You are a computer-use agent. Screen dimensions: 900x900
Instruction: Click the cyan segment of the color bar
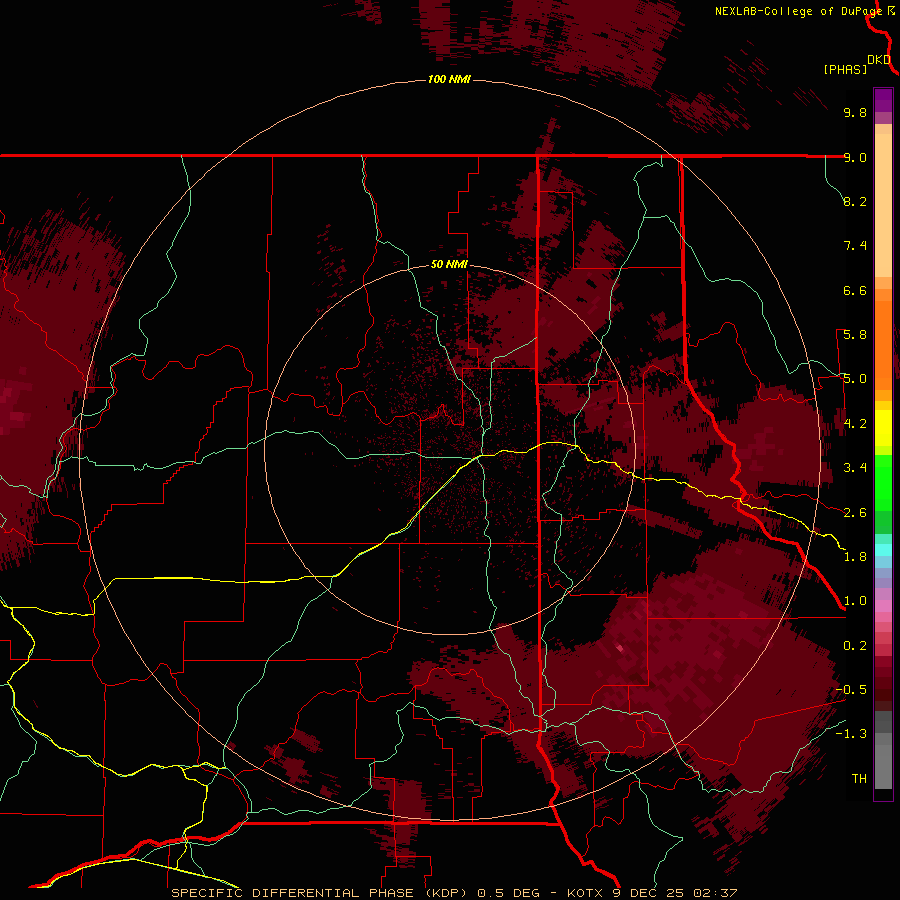(883, 550)
